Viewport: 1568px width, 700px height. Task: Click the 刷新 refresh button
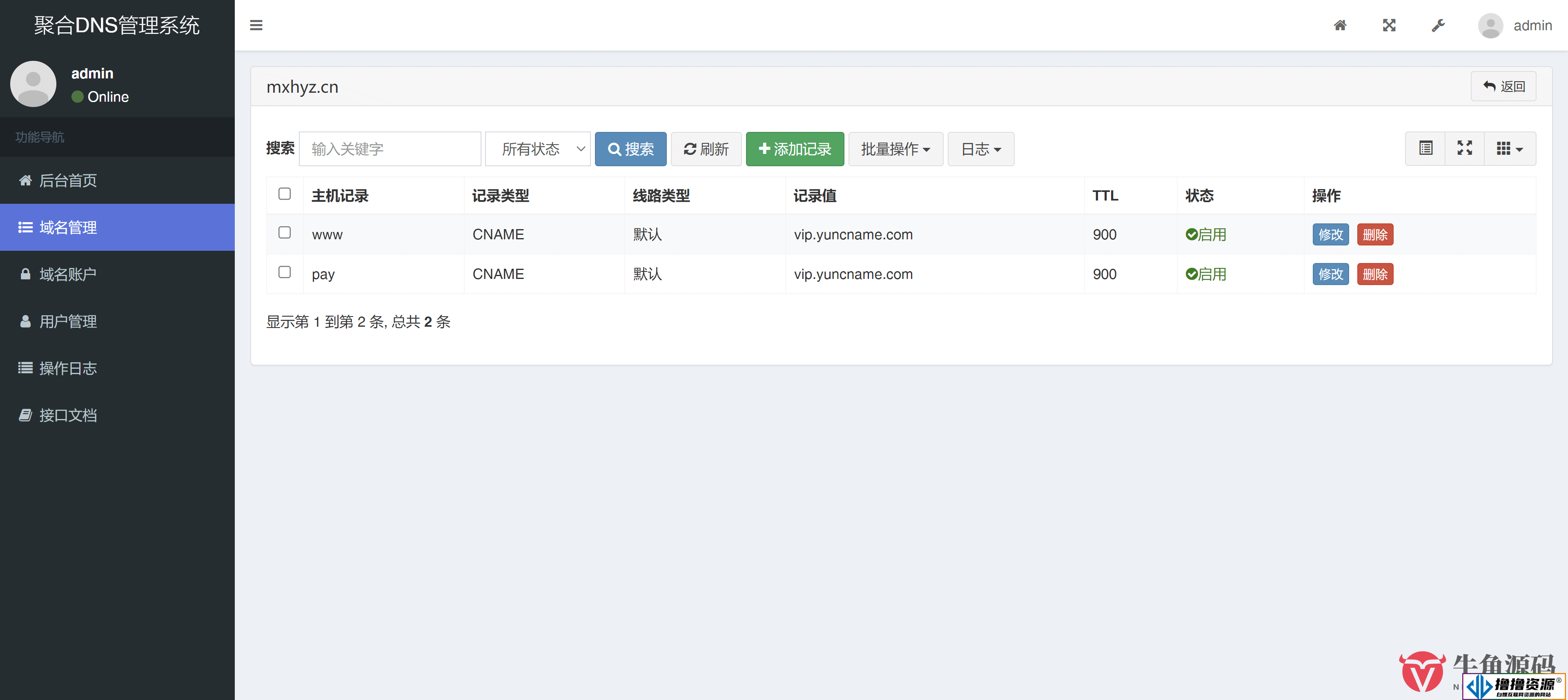pos(706,149)
